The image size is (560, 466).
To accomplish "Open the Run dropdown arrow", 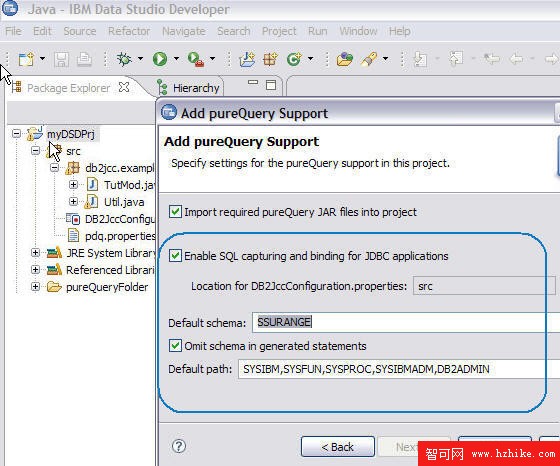I will coord(176,59).
